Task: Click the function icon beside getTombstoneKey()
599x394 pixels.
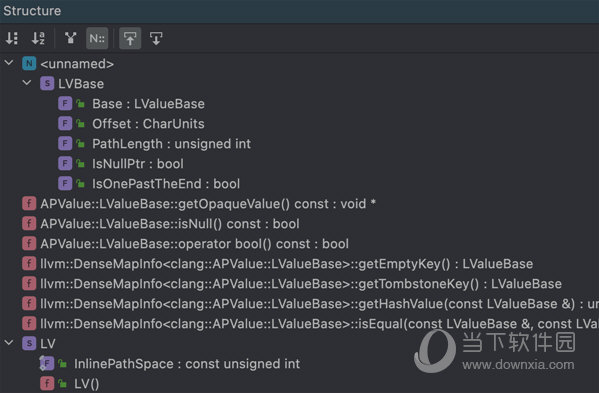Action: (x=29, y=284)
